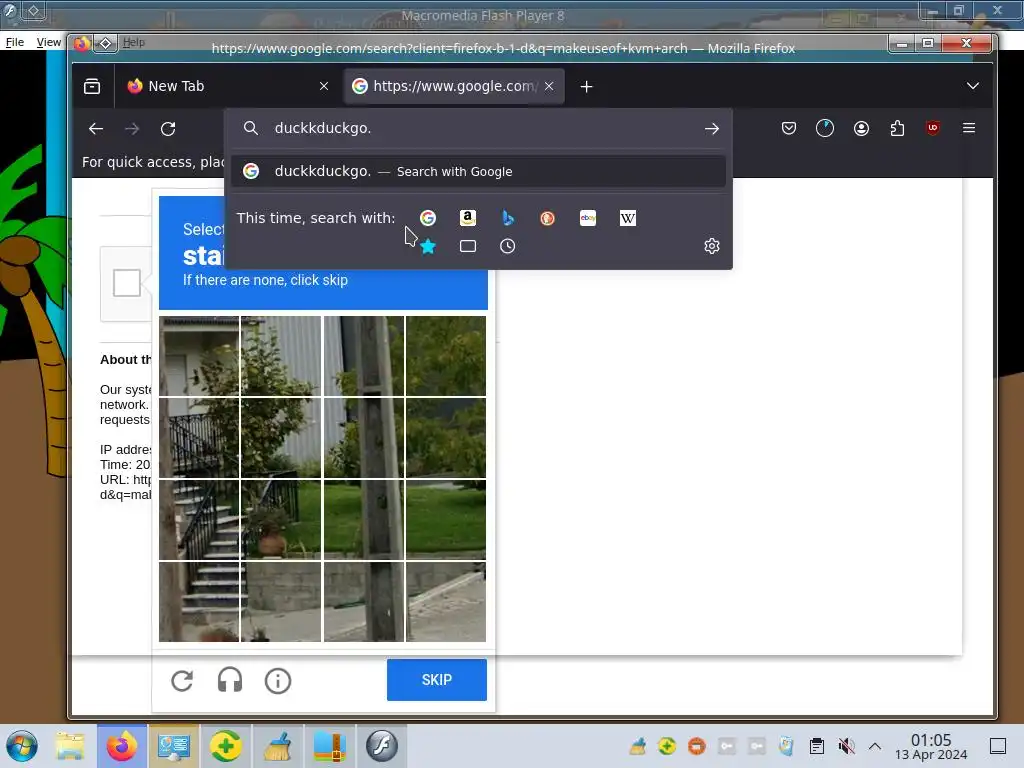Select top-left captcha tile showing house wall
This screenshot has height=768, width=1024.
coord(199,356)
